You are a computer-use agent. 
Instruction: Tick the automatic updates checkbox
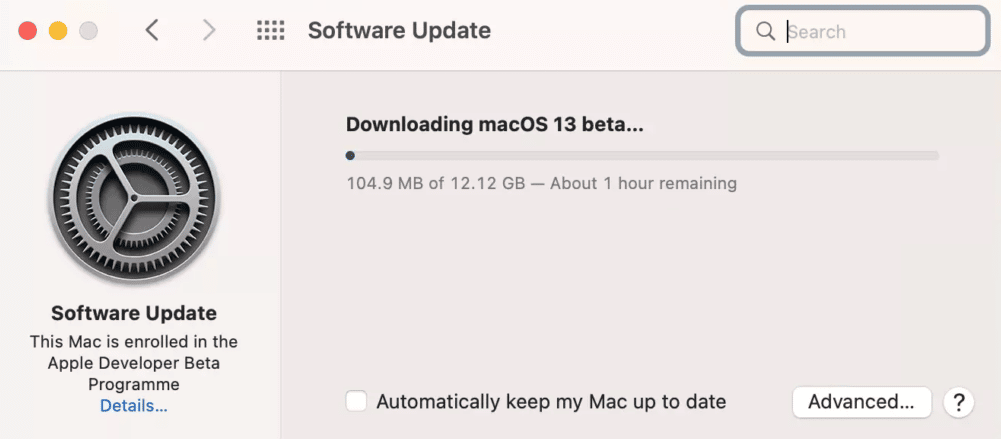click(x=356, y=402)
